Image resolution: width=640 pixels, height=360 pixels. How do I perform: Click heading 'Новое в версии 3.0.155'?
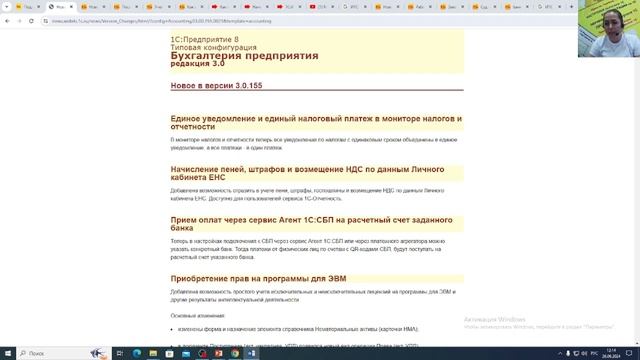[216, 85]
